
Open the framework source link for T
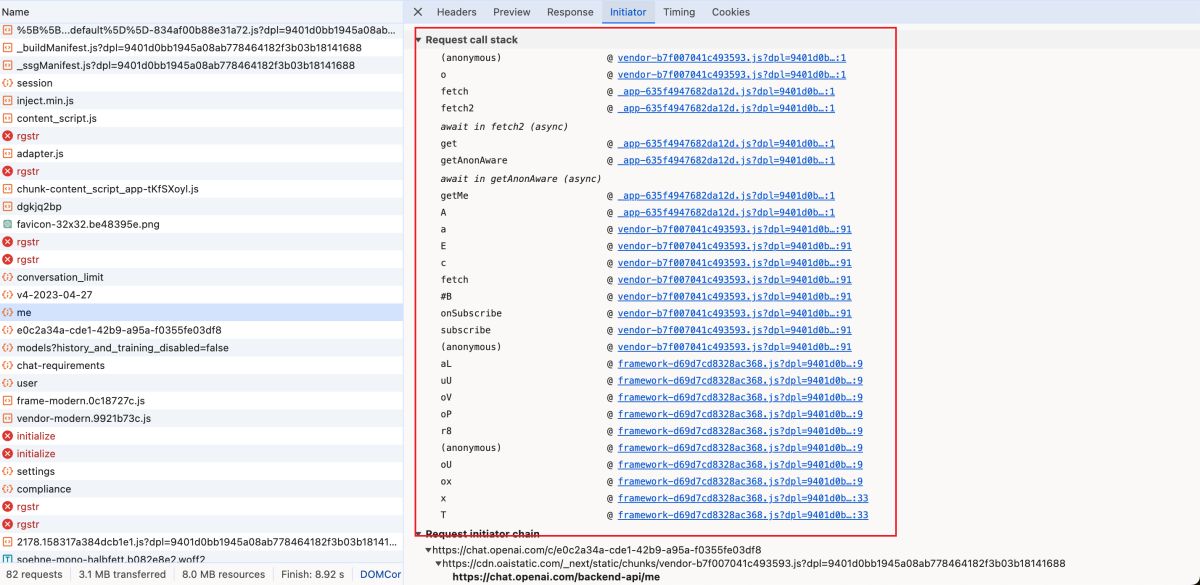[x=743, y=515]
